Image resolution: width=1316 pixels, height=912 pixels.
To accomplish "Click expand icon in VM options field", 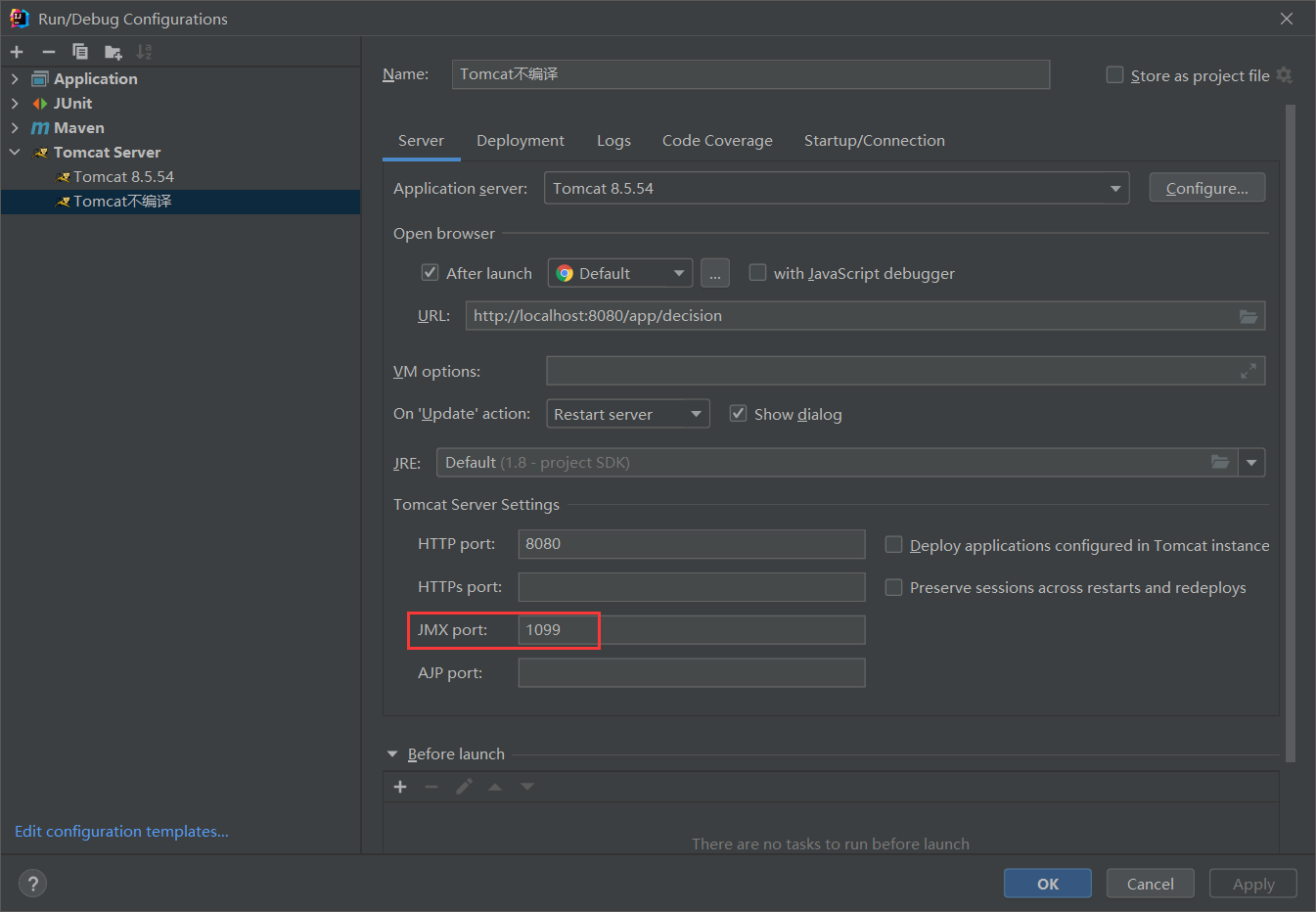I will coord(1248,372).
